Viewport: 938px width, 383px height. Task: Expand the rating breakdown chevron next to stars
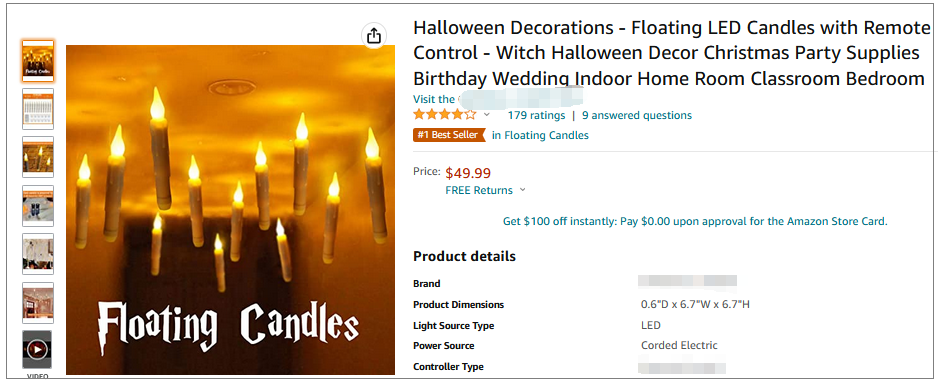486,115
